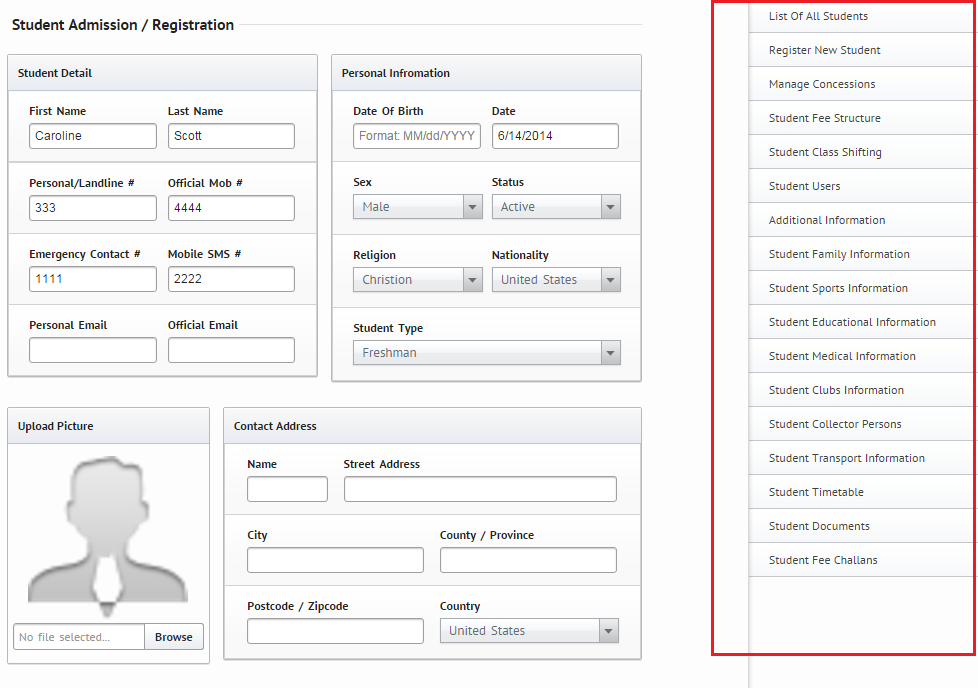978x688 pixels.
Task: Open the Student Type dropdown
Action: (x=486, y=353)
